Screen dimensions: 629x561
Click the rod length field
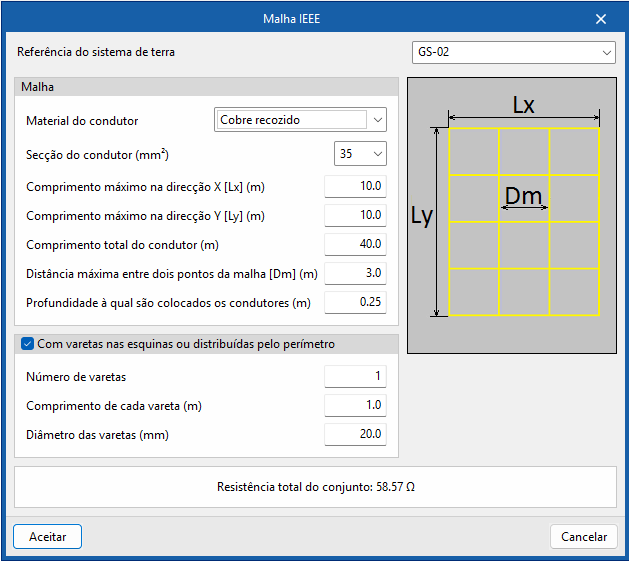(x=355, y=405)
